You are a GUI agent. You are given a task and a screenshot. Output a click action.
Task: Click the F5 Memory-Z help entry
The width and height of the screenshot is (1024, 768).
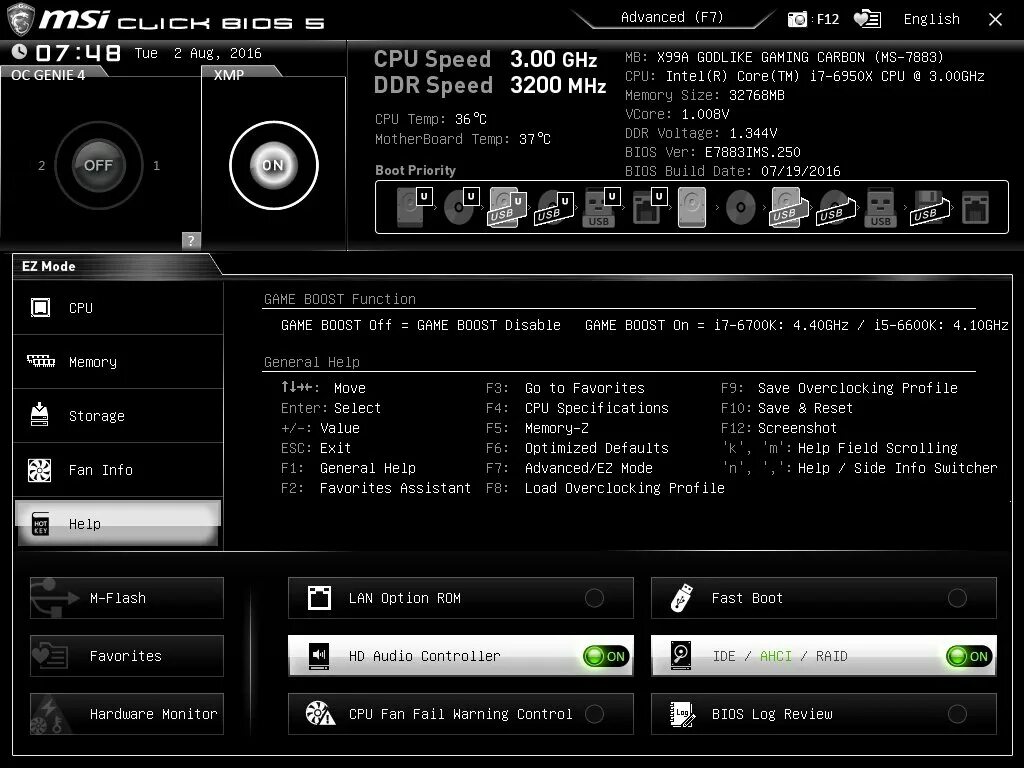point(537,428)
